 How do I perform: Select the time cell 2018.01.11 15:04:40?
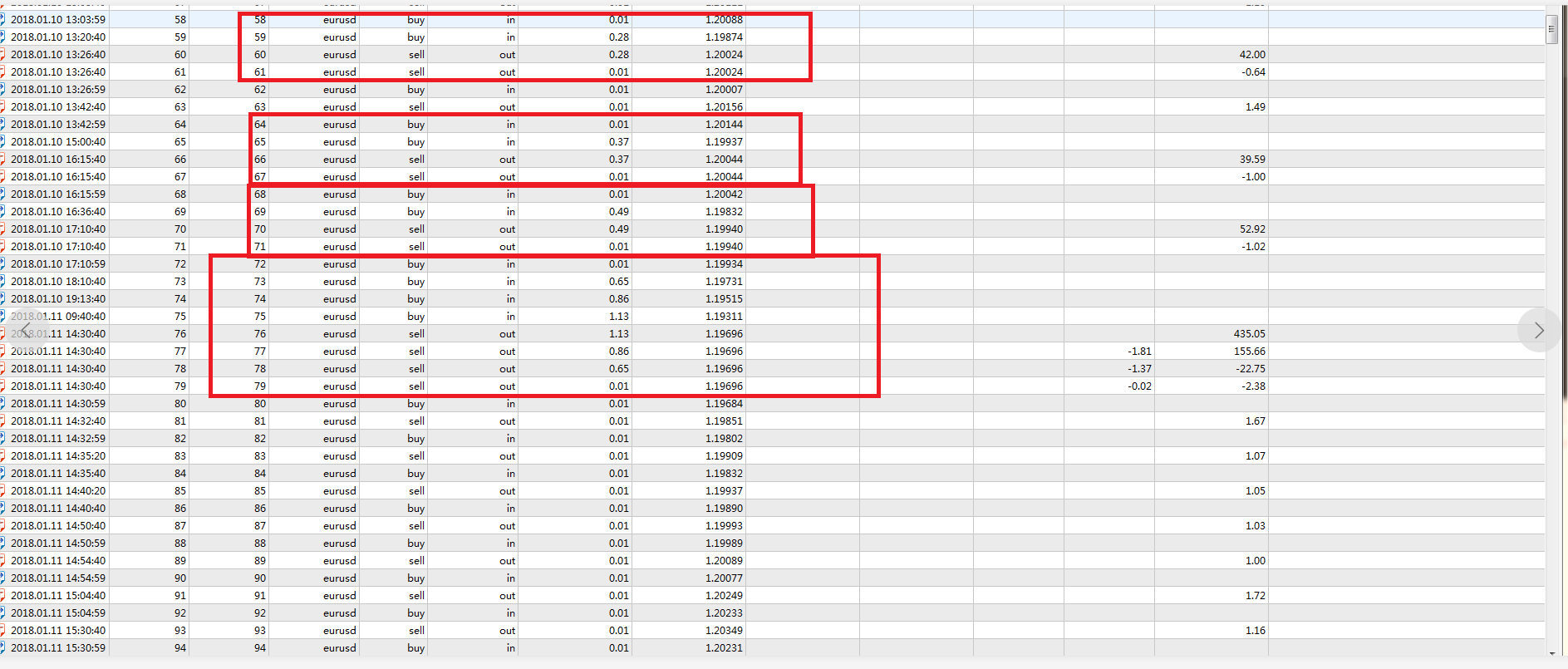[58, 595]
